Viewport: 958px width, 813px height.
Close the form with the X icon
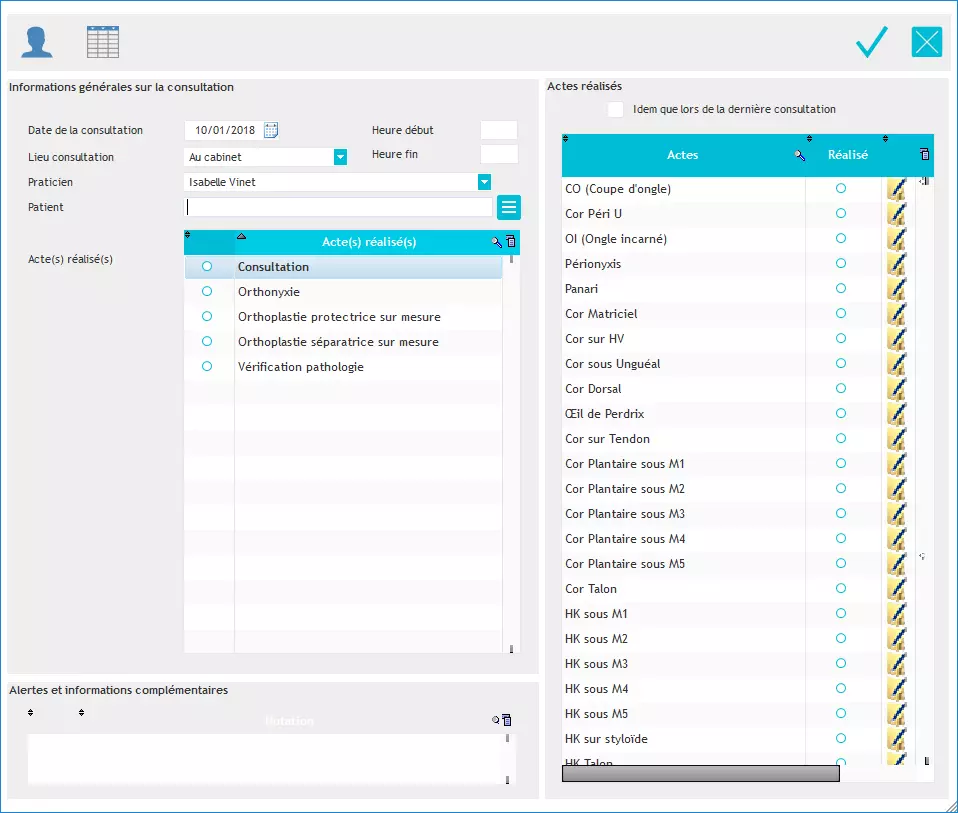click(x=927, y=42)
